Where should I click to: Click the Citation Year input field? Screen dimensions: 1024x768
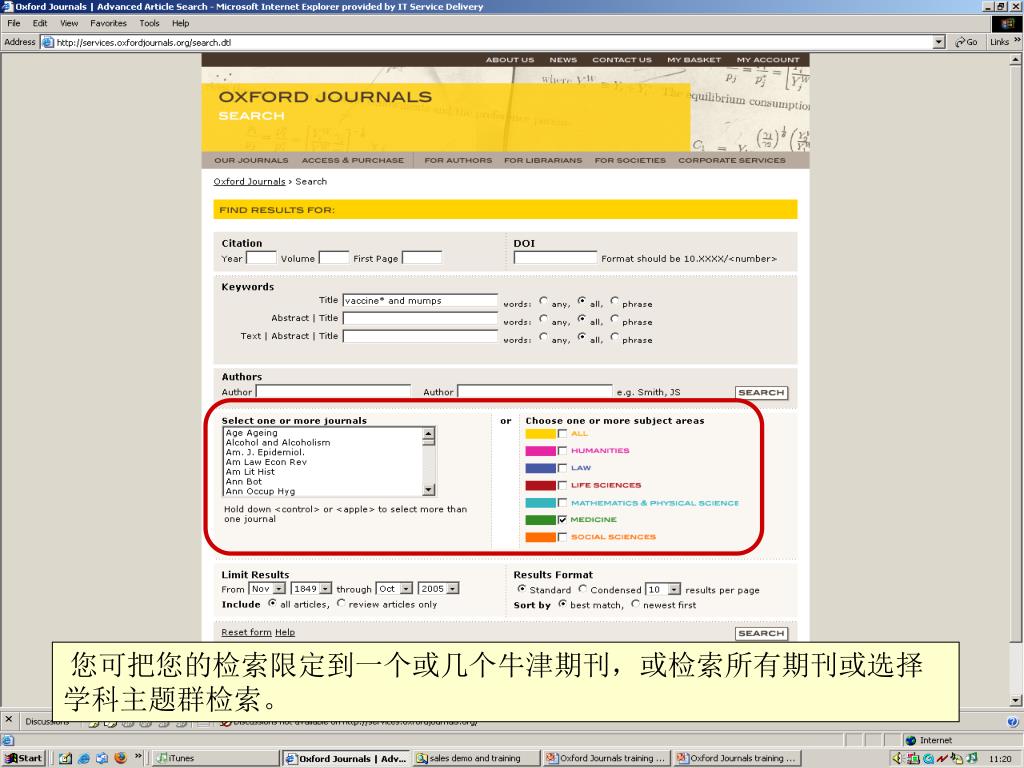pyautogui.click(x=261, y=258)
